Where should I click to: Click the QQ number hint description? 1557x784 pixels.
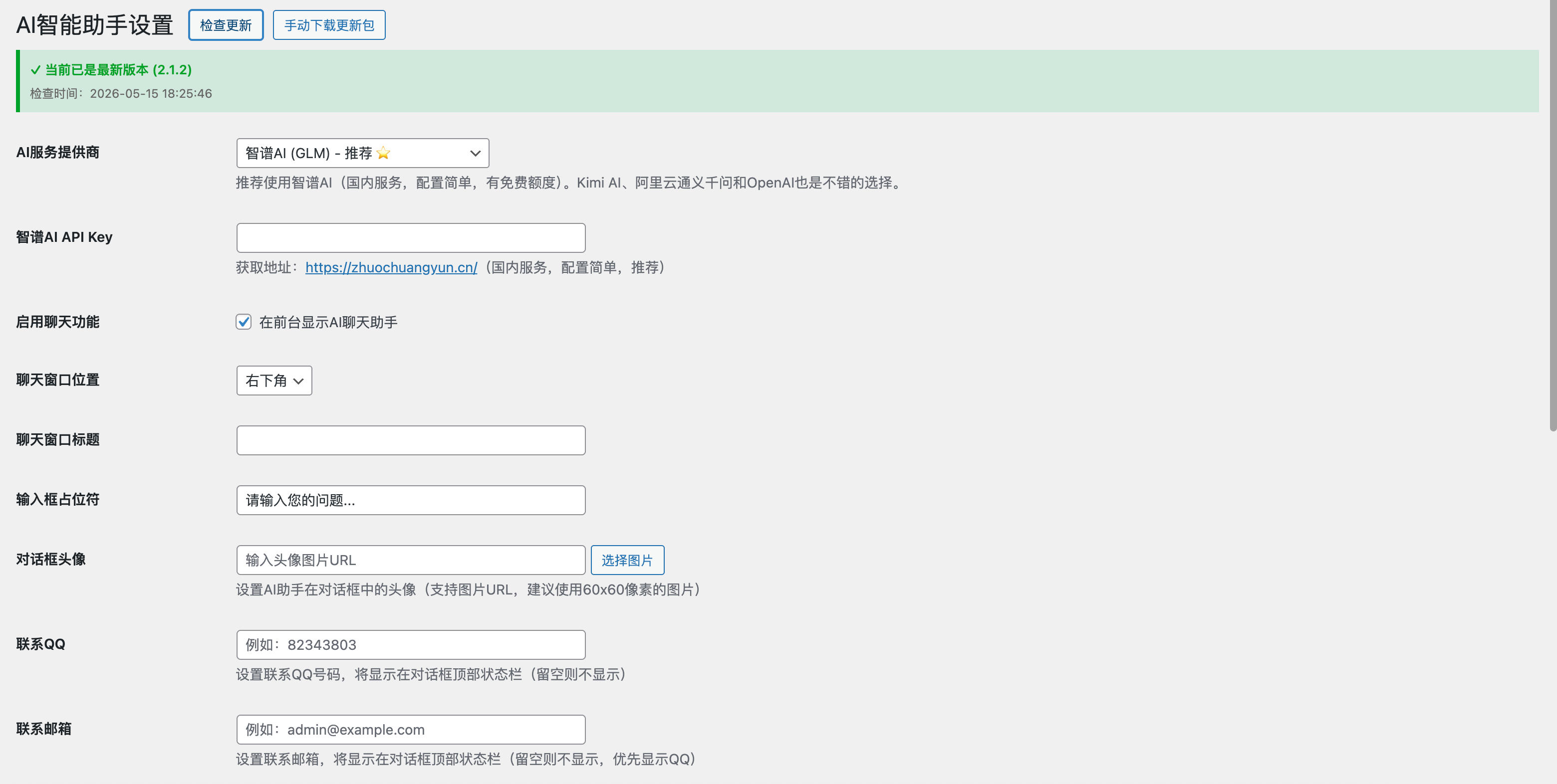pos(433,674)
